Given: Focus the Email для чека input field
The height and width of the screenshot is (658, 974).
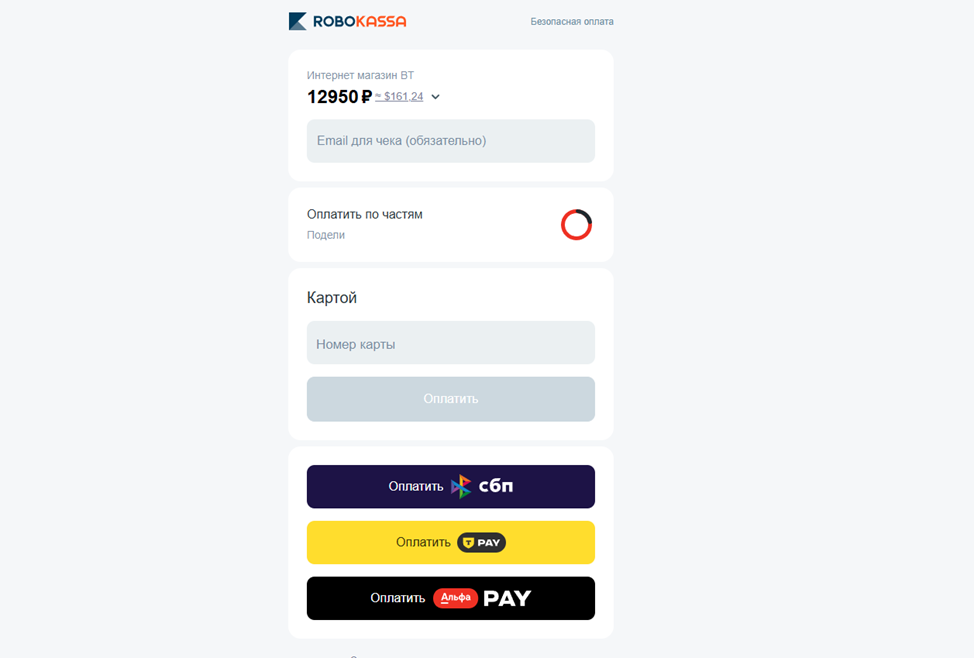Looking at the screenshot, I should click(451, 141).
